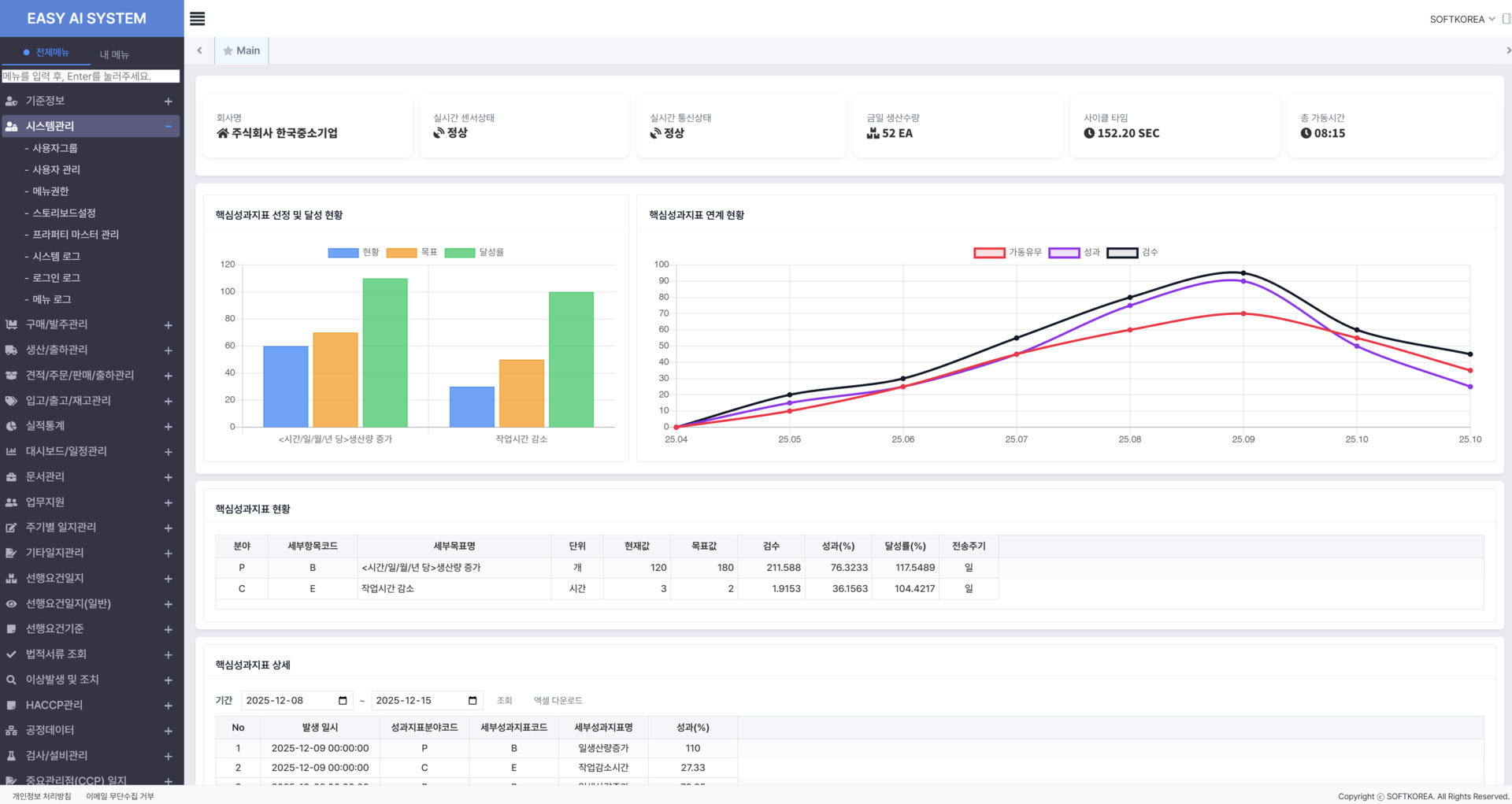Click the 기준정보 sidebar icon
The width and height of the screenshot is (1512, 804).
coord(11,101)
